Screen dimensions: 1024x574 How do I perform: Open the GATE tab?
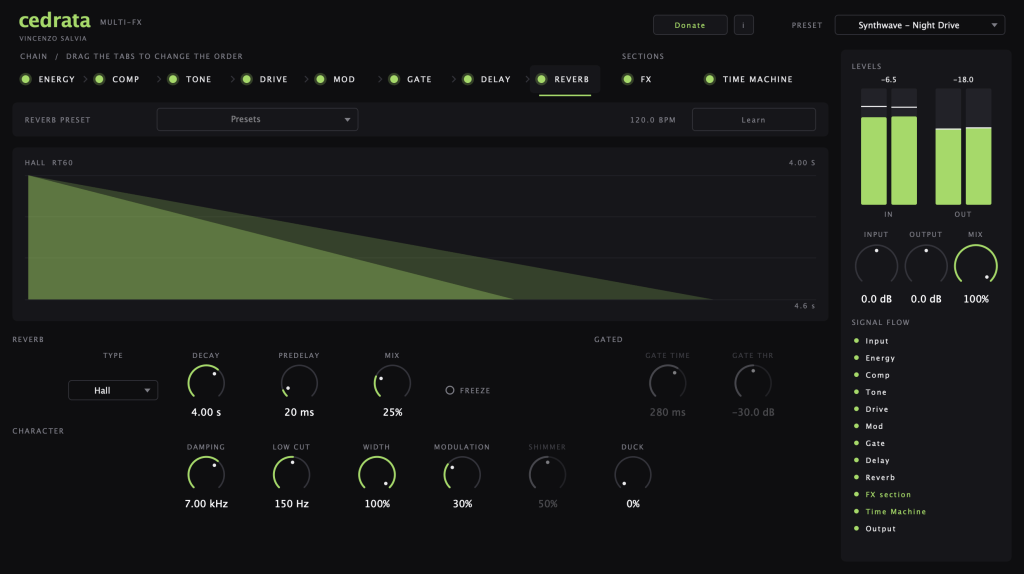pyautogui.click(x=419, y=80)
